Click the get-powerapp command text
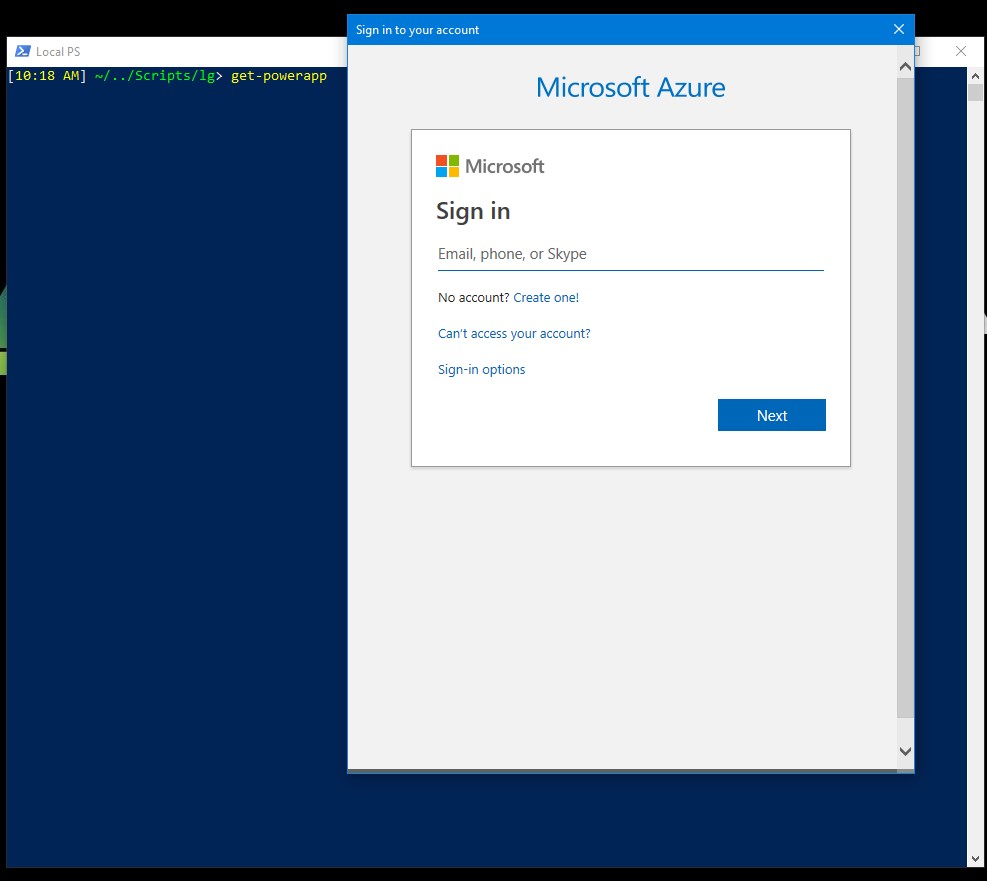The height and width of the screenshot is (881, 987). coord(279,76)
